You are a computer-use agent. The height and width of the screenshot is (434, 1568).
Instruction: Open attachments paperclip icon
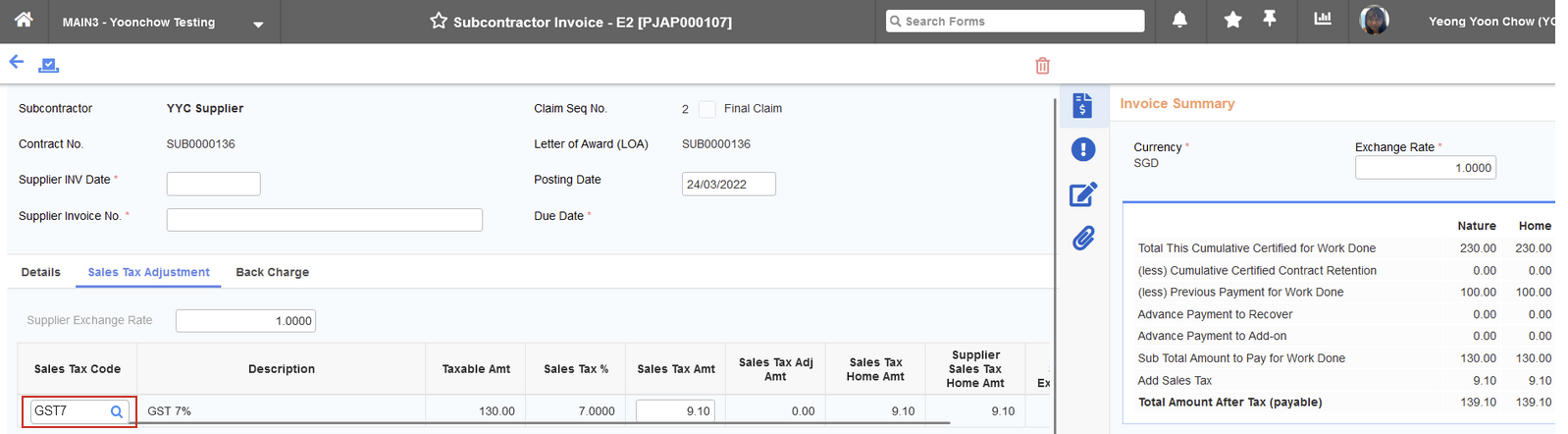1082,239
